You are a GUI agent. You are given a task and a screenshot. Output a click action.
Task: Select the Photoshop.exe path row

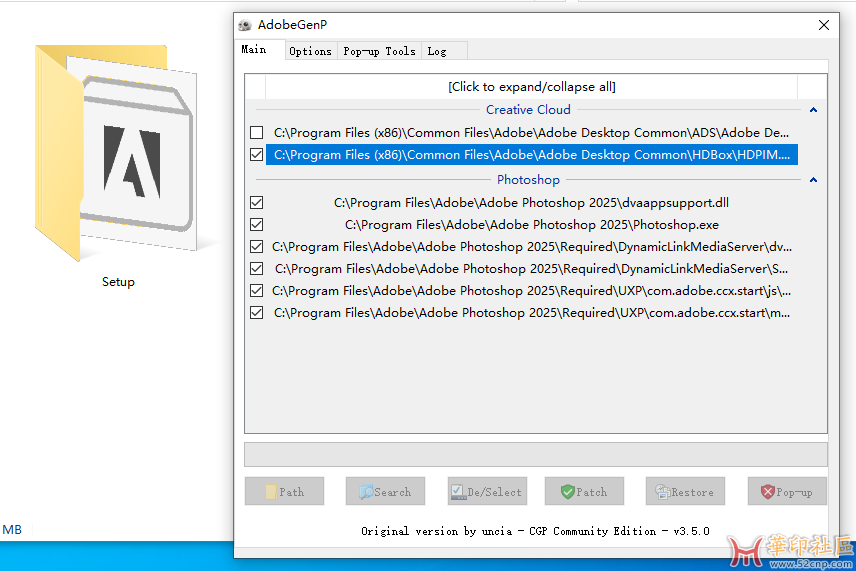tap(532, 225)
